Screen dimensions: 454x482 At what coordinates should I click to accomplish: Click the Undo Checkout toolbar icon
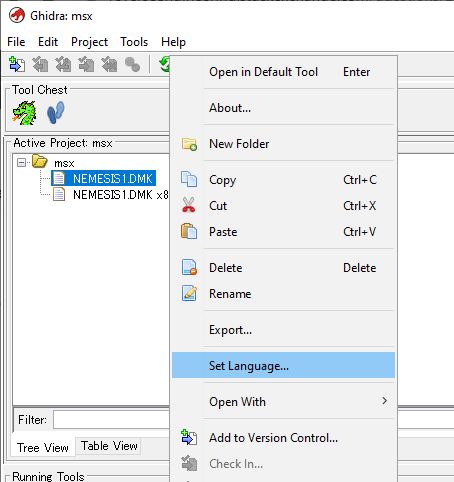109,64
